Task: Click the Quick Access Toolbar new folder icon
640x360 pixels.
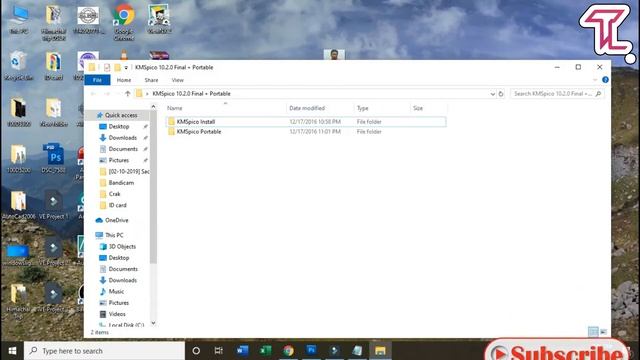Action: pyautogui.click(x=118, y=68)
